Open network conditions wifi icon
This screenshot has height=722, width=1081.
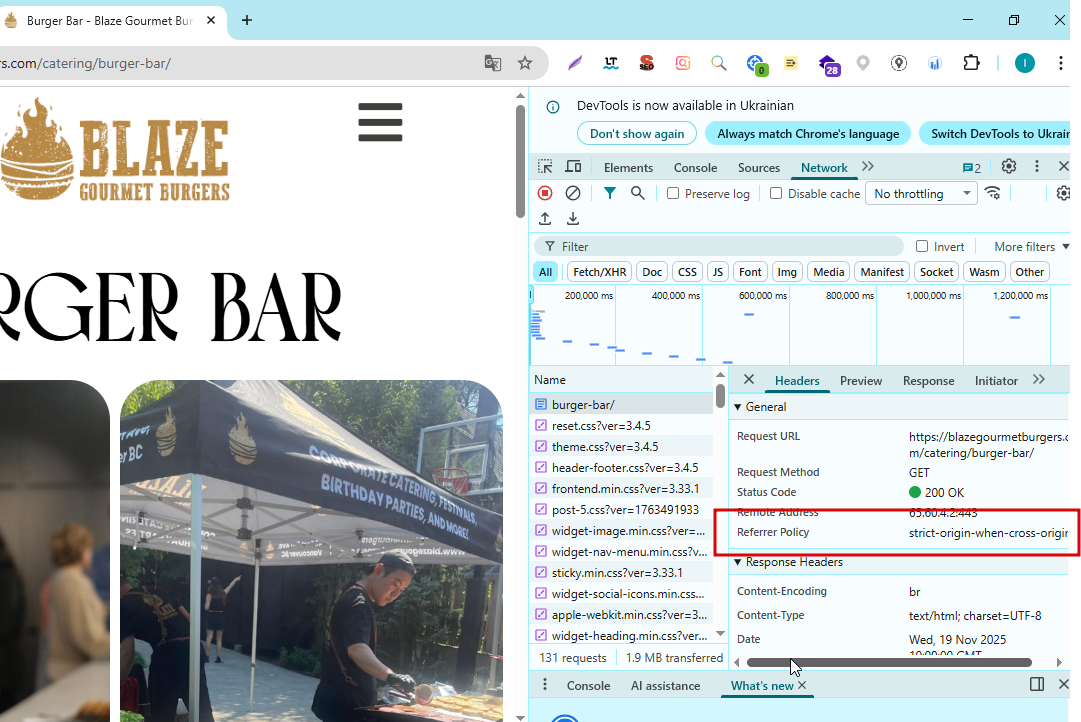(x=993, y=194)
